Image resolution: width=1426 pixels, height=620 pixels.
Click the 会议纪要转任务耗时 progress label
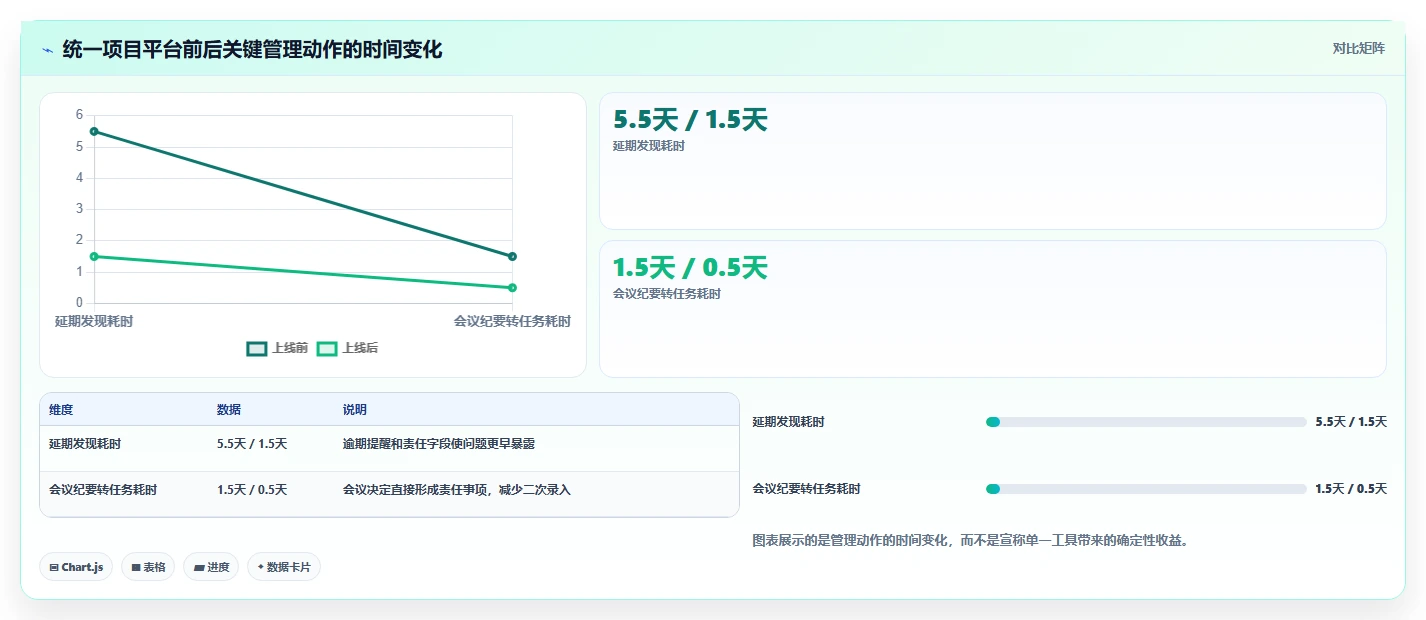806,489
